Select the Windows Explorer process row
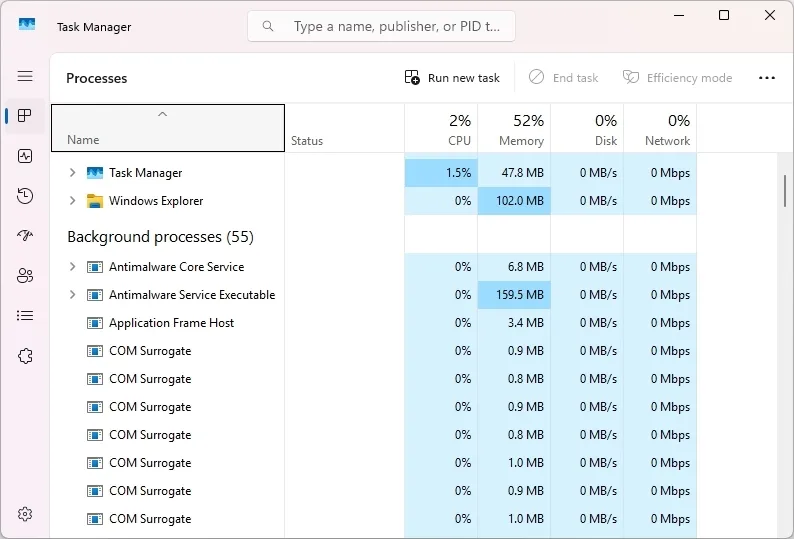Screen dimensions: 794x539 374,201
